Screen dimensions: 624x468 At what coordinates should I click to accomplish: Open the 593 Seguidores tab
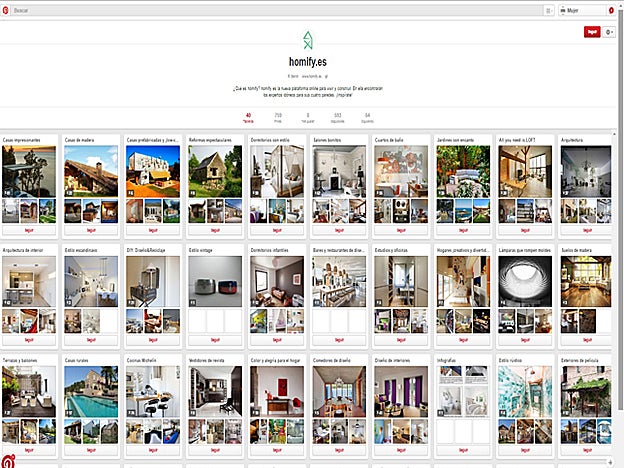pyautogui.click(x=338, y=118)
